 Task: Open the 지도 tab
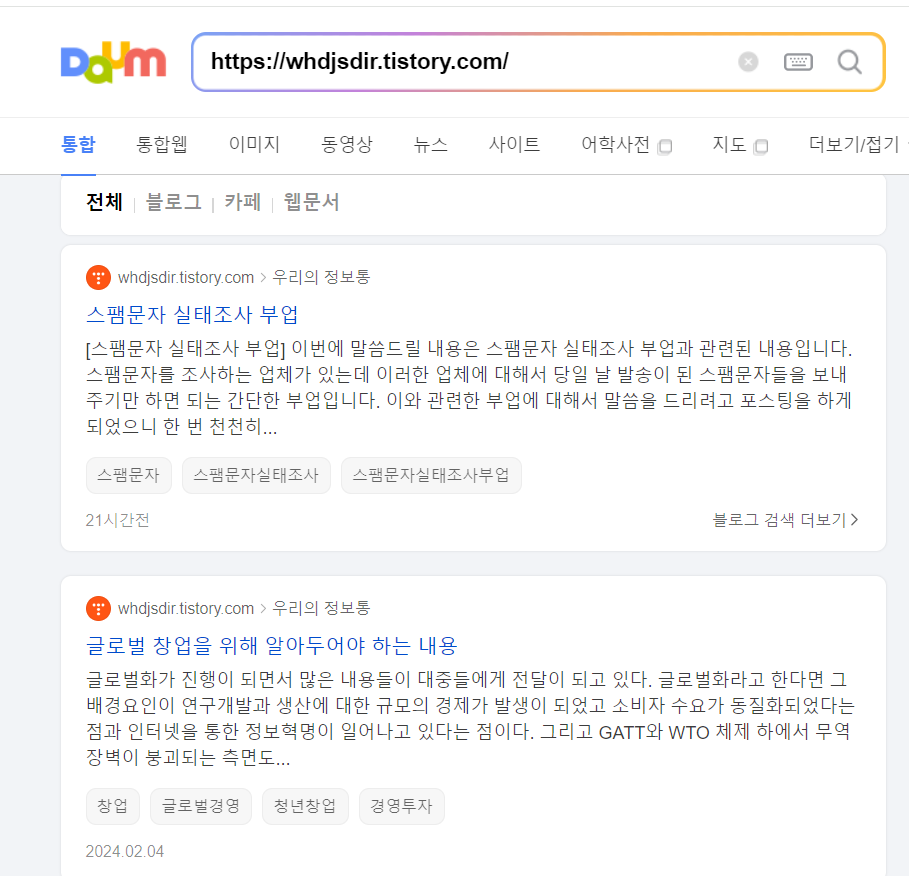point(729,144)
